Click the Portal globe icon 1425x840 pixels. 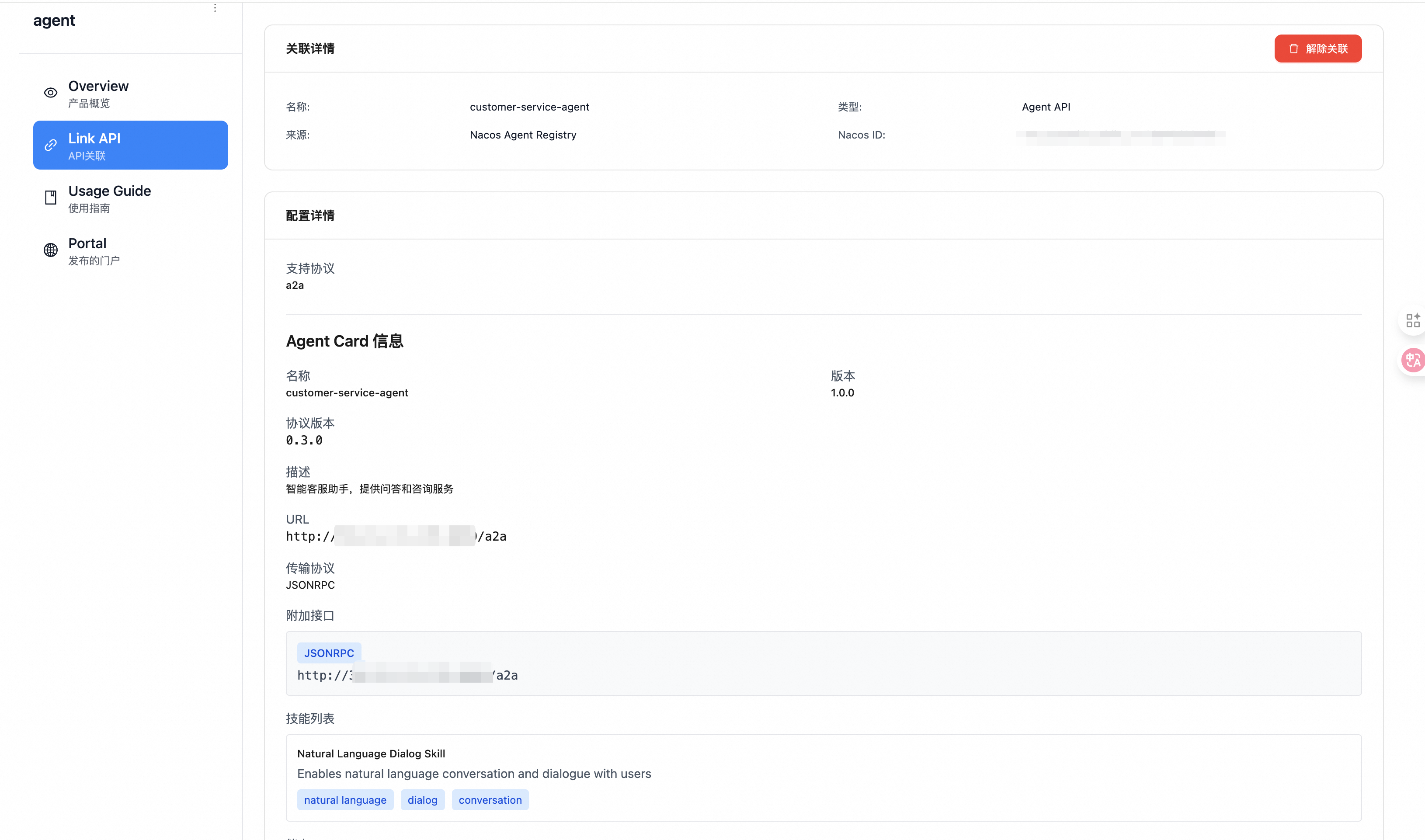pos(50,250)
